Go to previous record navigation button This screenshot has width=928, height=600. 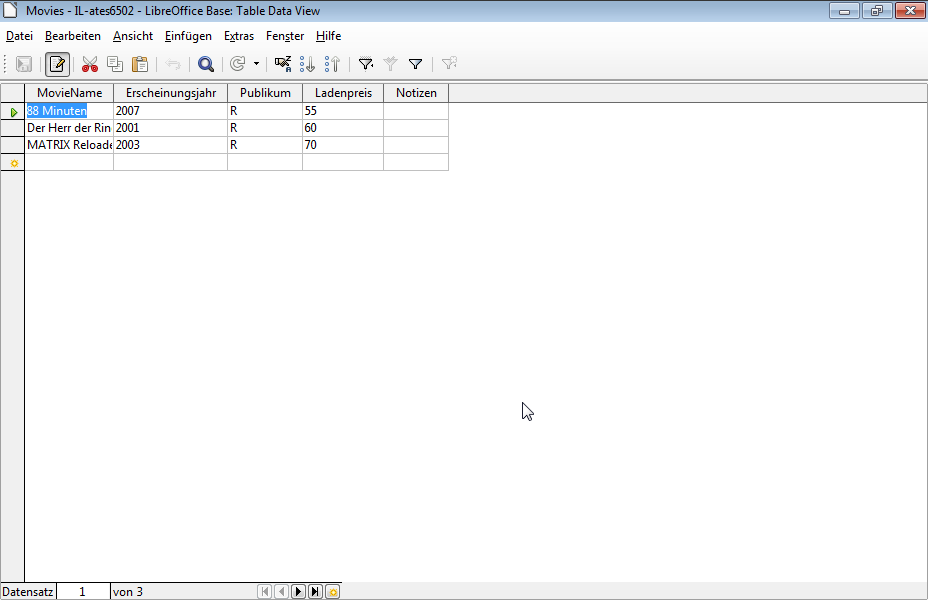pos(282,592)
